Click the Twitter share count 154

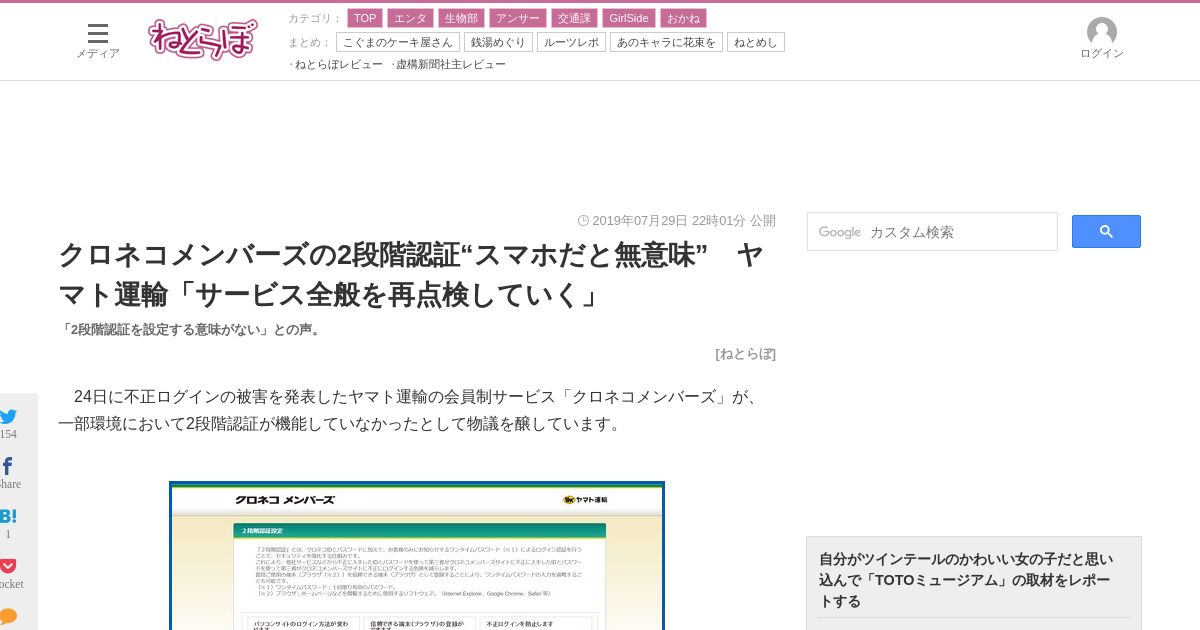point(8,434)
